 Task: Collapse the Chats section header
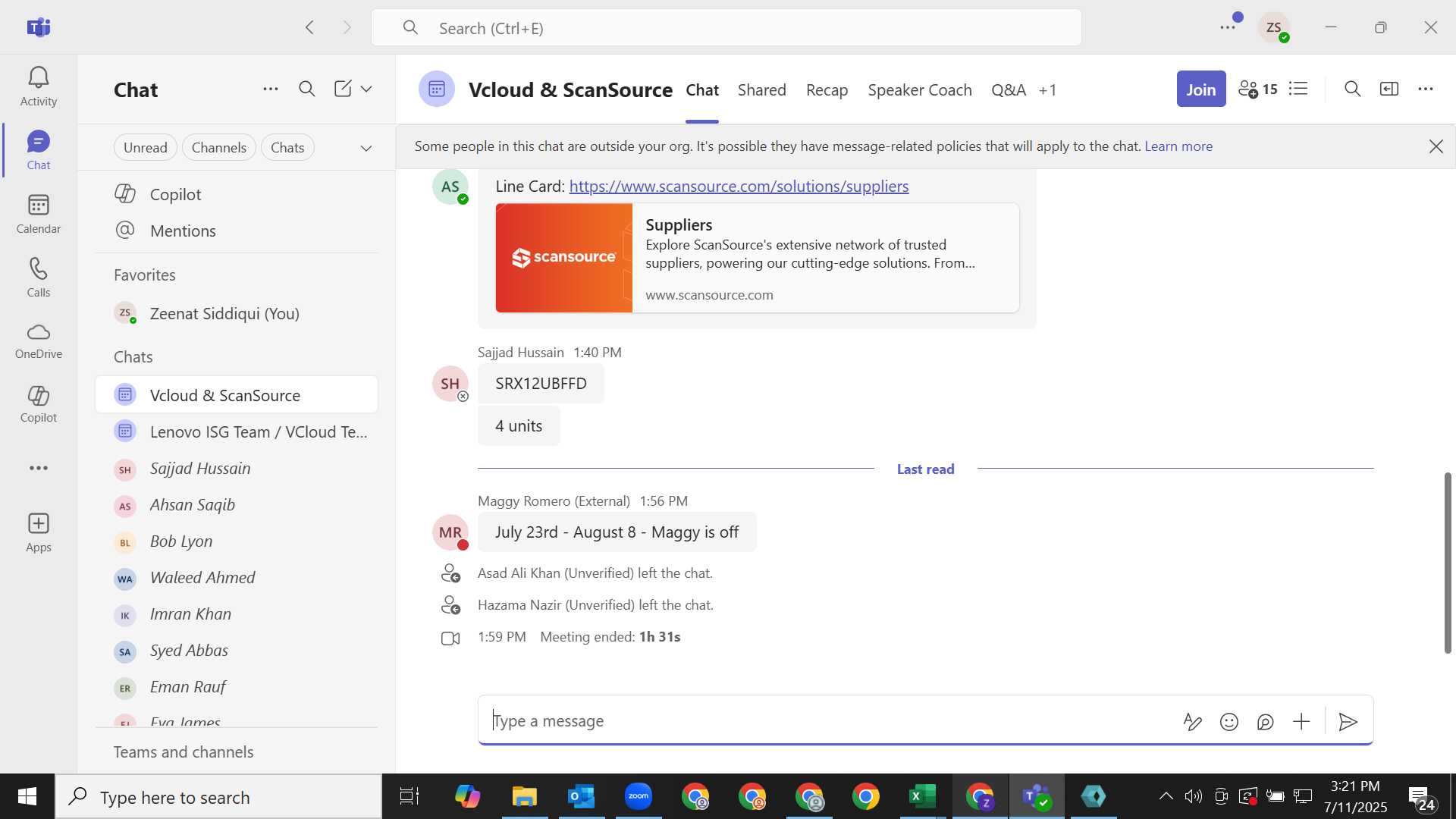[133, 357]
